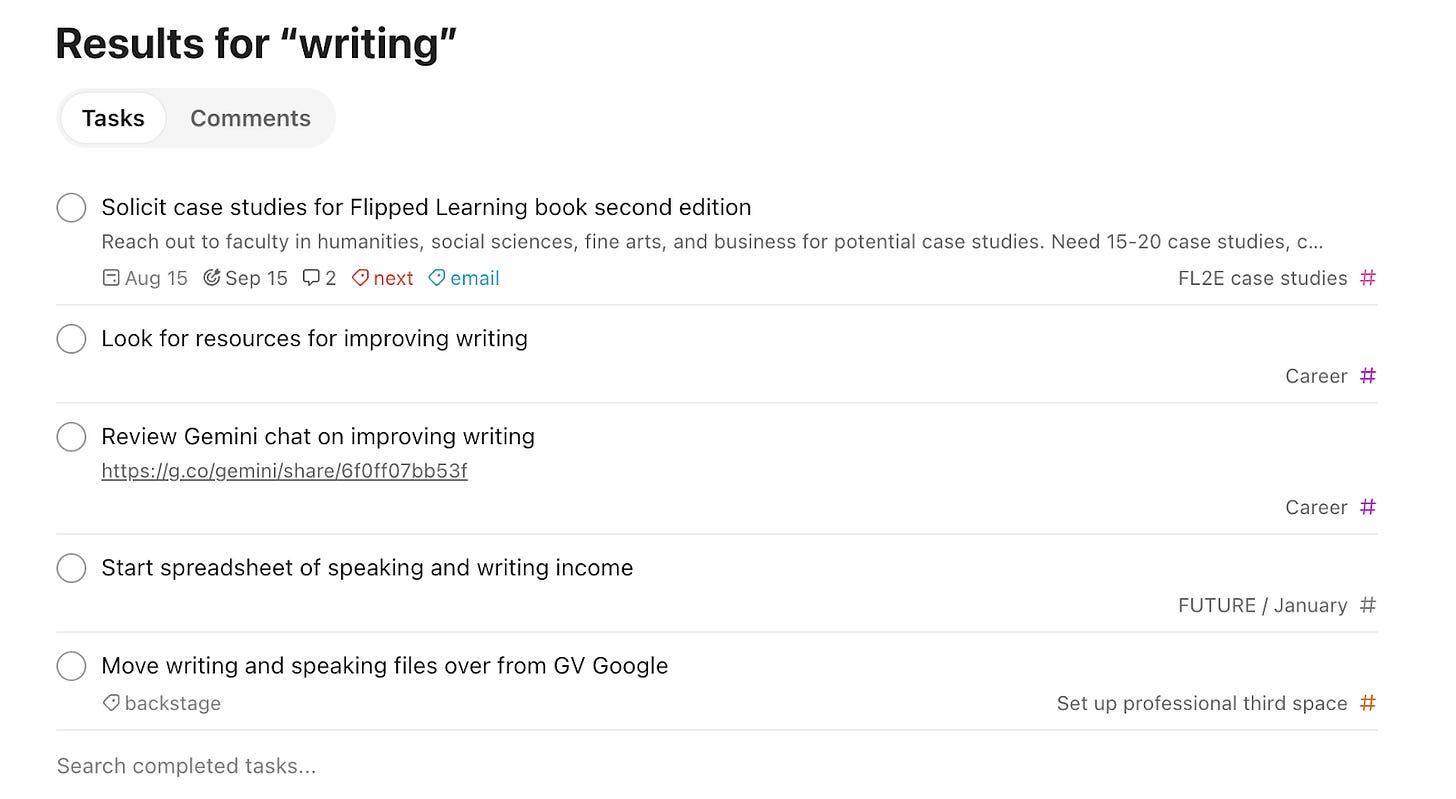
Task: Check off 'Review Gemini chat on improving writing'
Action: (71, 436)
